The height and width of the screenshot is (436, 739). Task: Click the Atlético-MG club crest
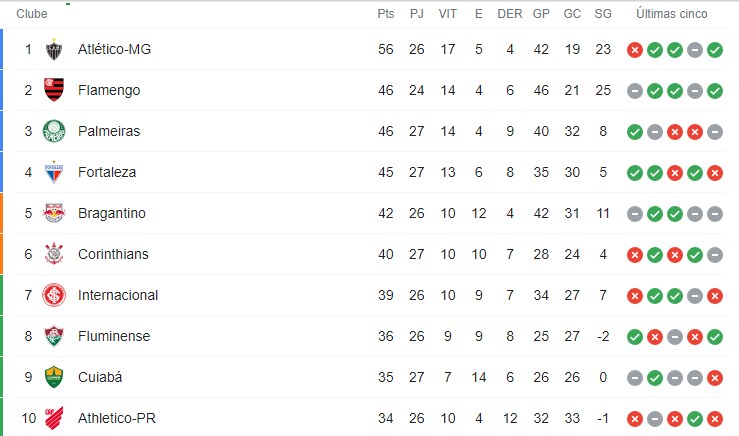click(54, 49)
